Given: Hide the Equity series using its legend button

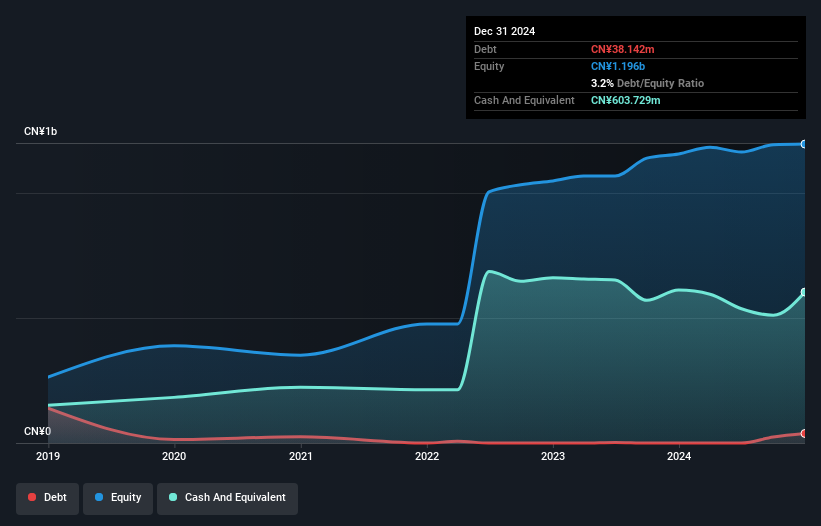Looking at the screenshot, I should pyautogui.click(x=117, y=497).
